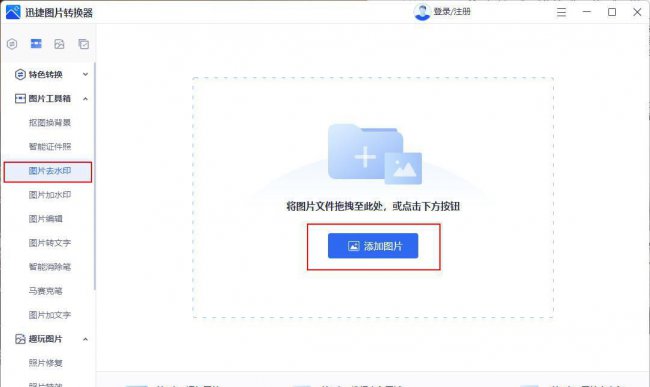
Task: Close the converter window
Action: click(x=637, y=12)
